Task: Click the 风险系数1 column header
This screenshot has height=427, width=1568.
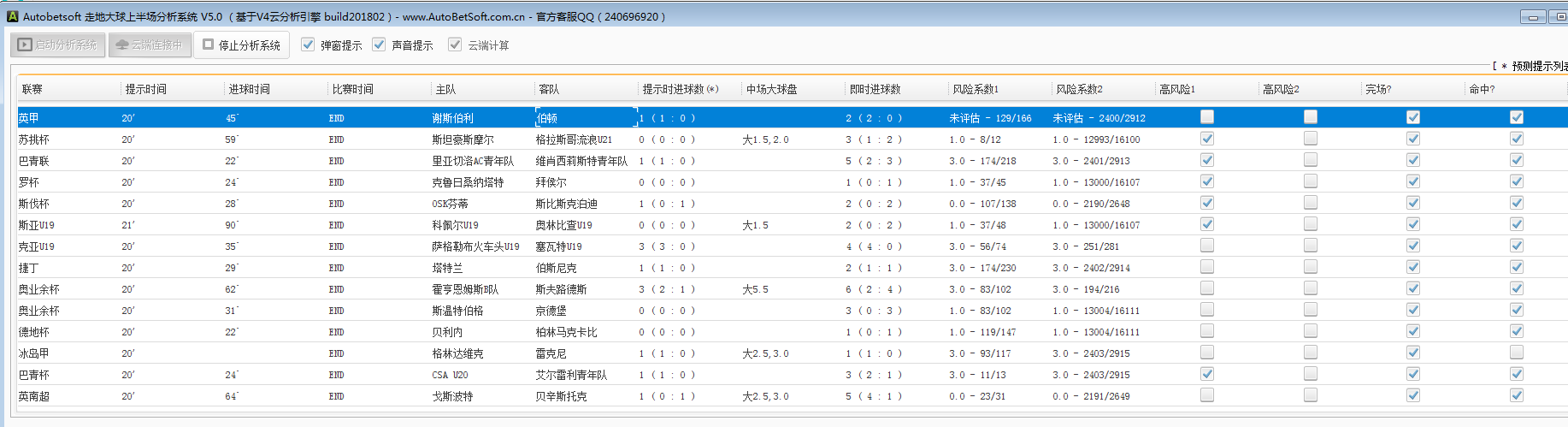Action: (x=975, y=89)
